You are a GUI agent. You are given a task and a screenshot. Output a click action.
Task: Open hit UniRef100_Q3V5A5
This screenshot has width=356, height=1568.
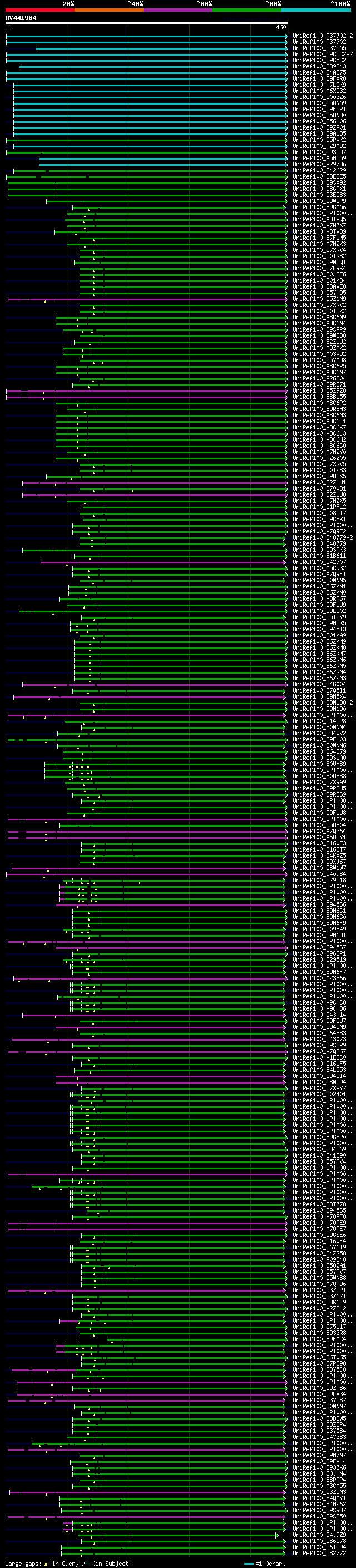(319, 48)
